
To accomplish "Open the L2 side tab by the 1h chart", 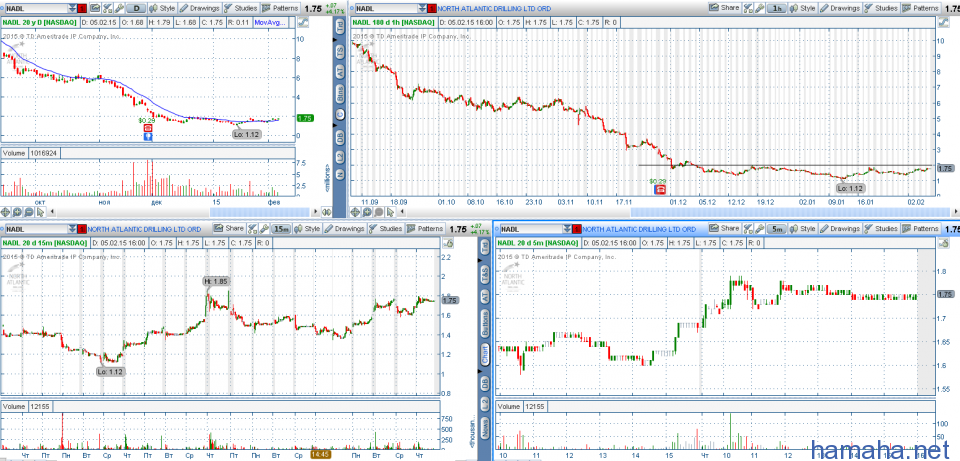I will 340,157.
